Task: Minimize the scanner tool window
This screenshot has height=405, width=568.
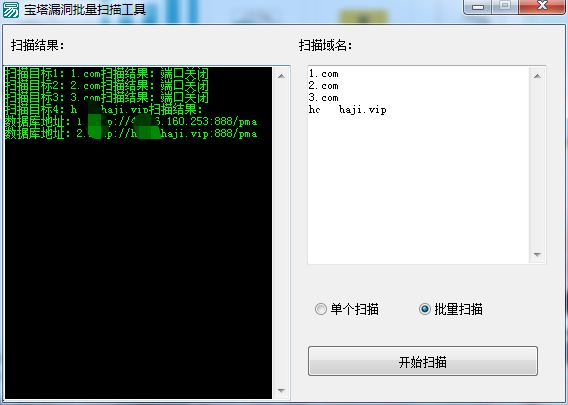Action: click(478, 6)
